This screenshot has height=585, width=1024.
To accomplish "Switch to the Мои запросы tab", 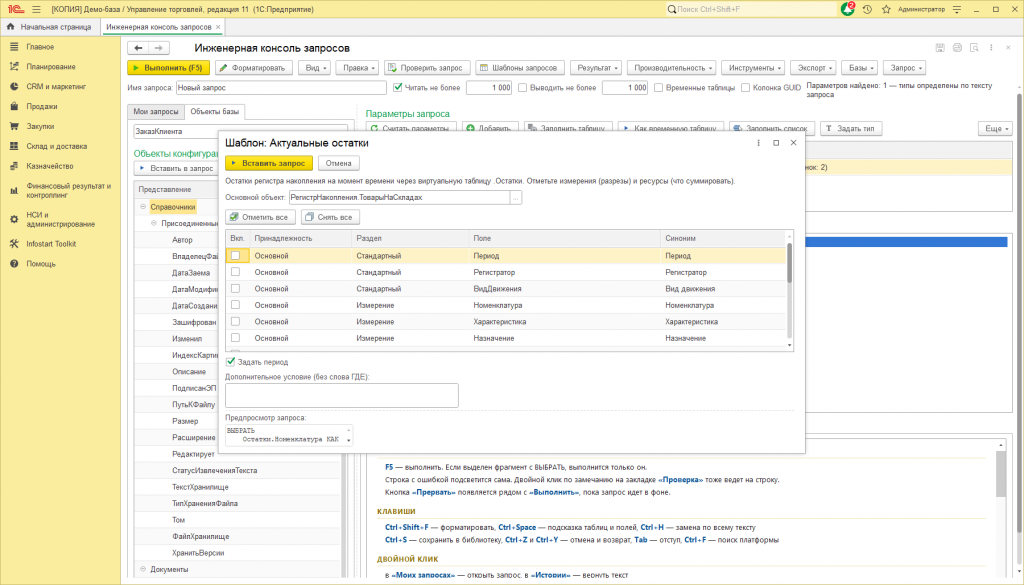I will (155, 112).
